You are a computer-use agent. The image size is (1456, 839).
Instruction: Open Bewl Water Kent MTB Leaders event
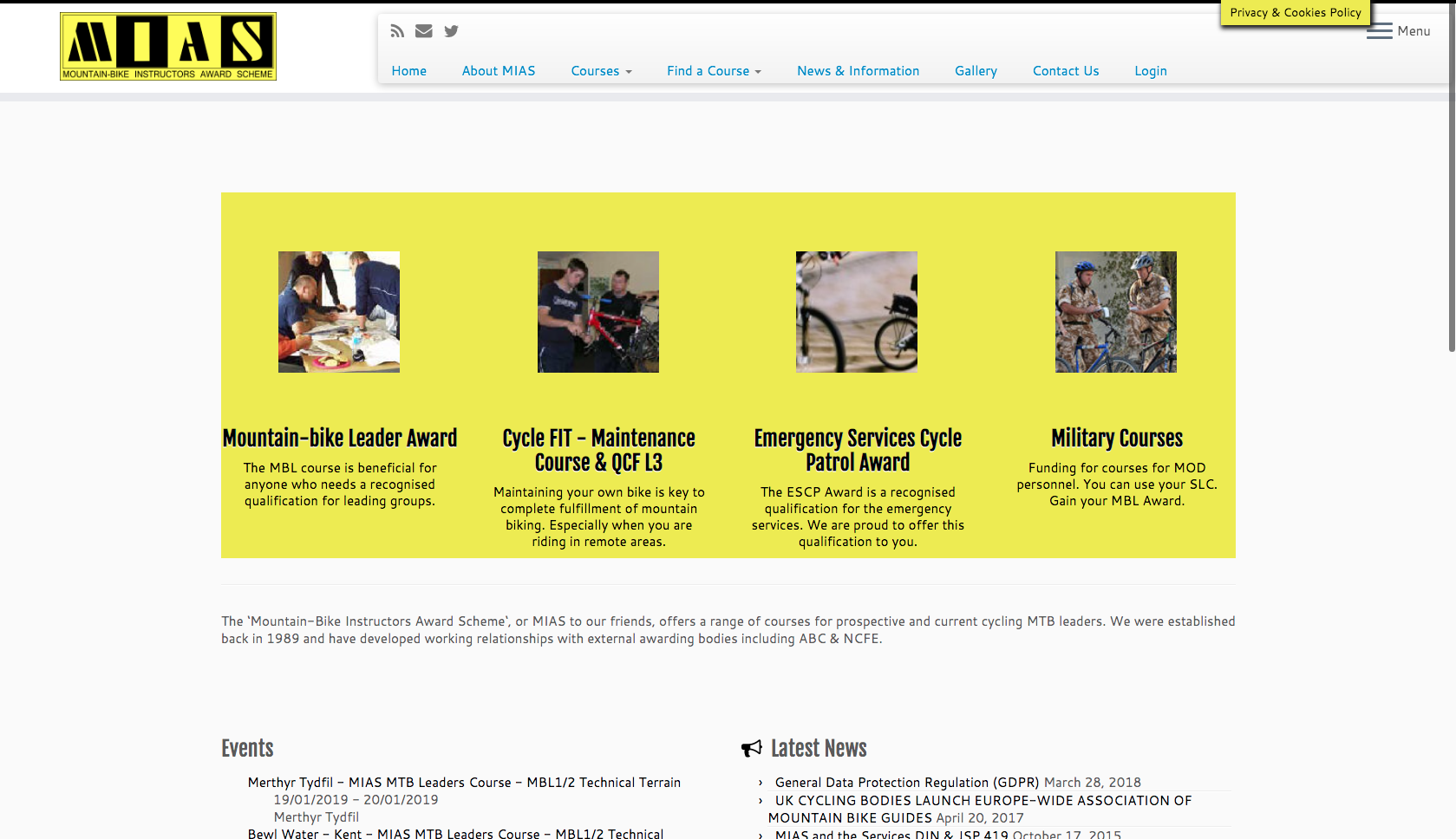455,833
